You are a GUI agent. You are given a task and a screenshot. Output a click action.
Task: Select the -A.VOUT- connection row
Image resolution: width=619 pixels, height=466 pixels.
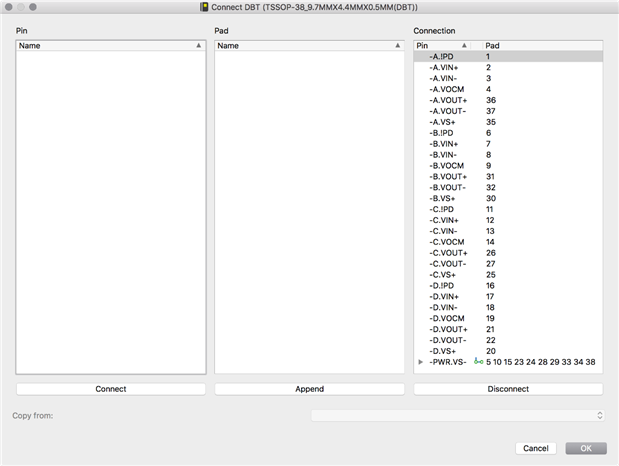508,111
